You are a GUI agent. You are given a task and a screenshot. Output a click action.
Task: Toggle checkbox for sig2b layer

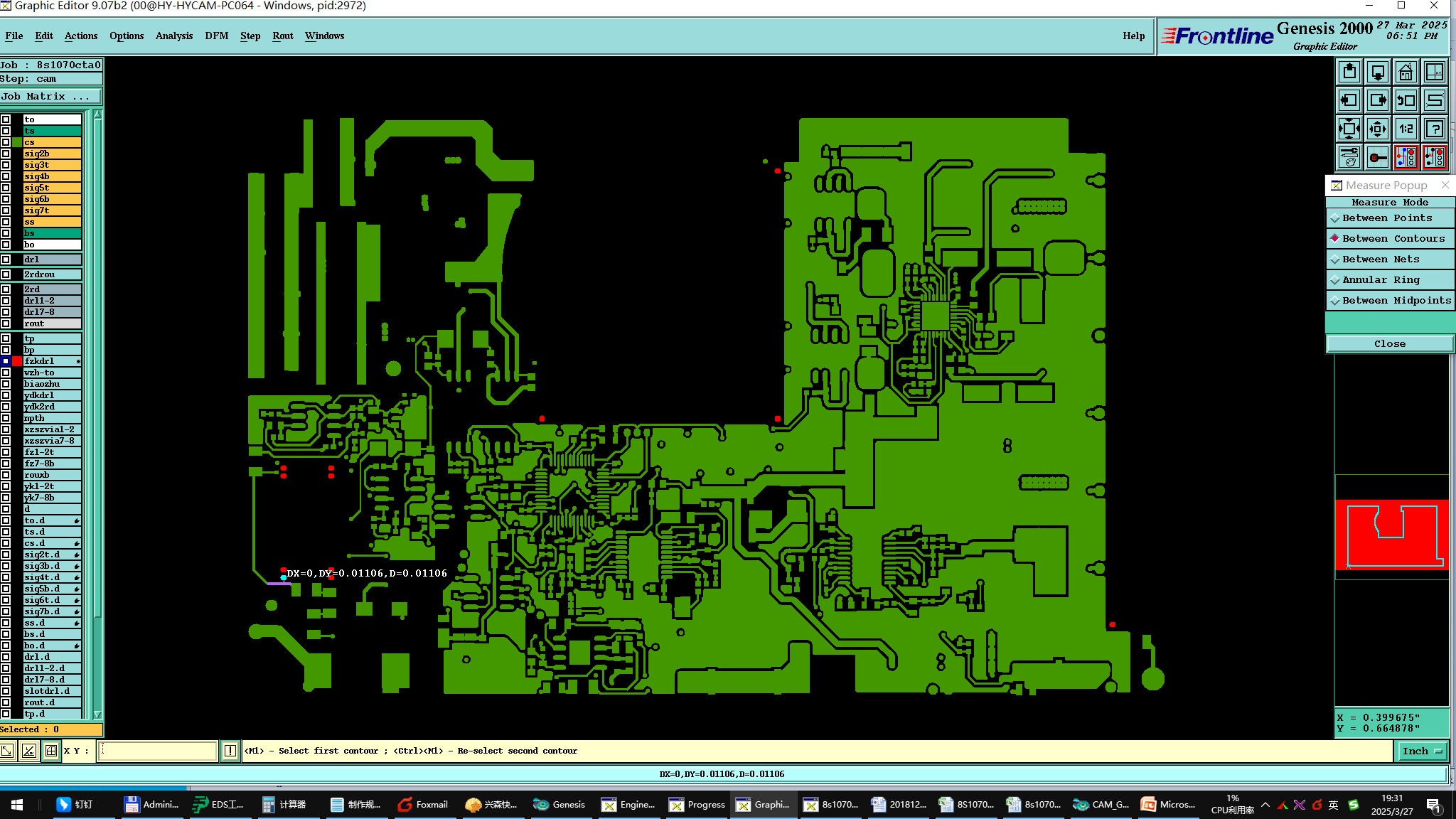point(6,154)
